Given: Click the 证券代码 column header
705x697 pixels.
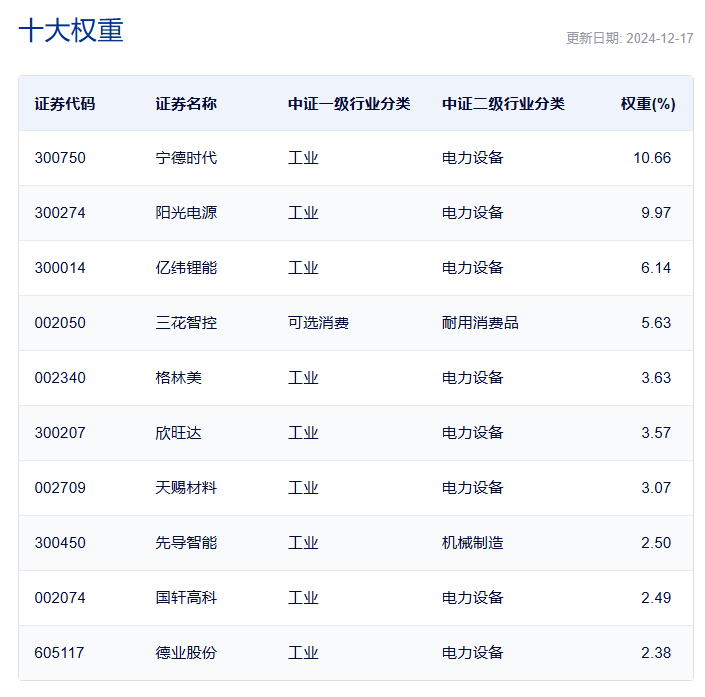Looking at the screenshot, I should [x=65, y=104].
